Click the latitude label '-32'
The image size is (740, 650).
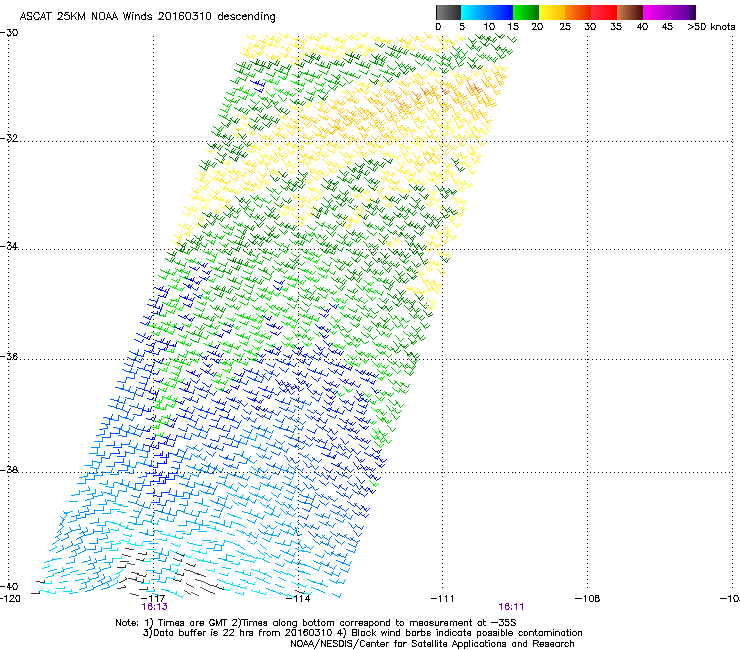[9, 138]
